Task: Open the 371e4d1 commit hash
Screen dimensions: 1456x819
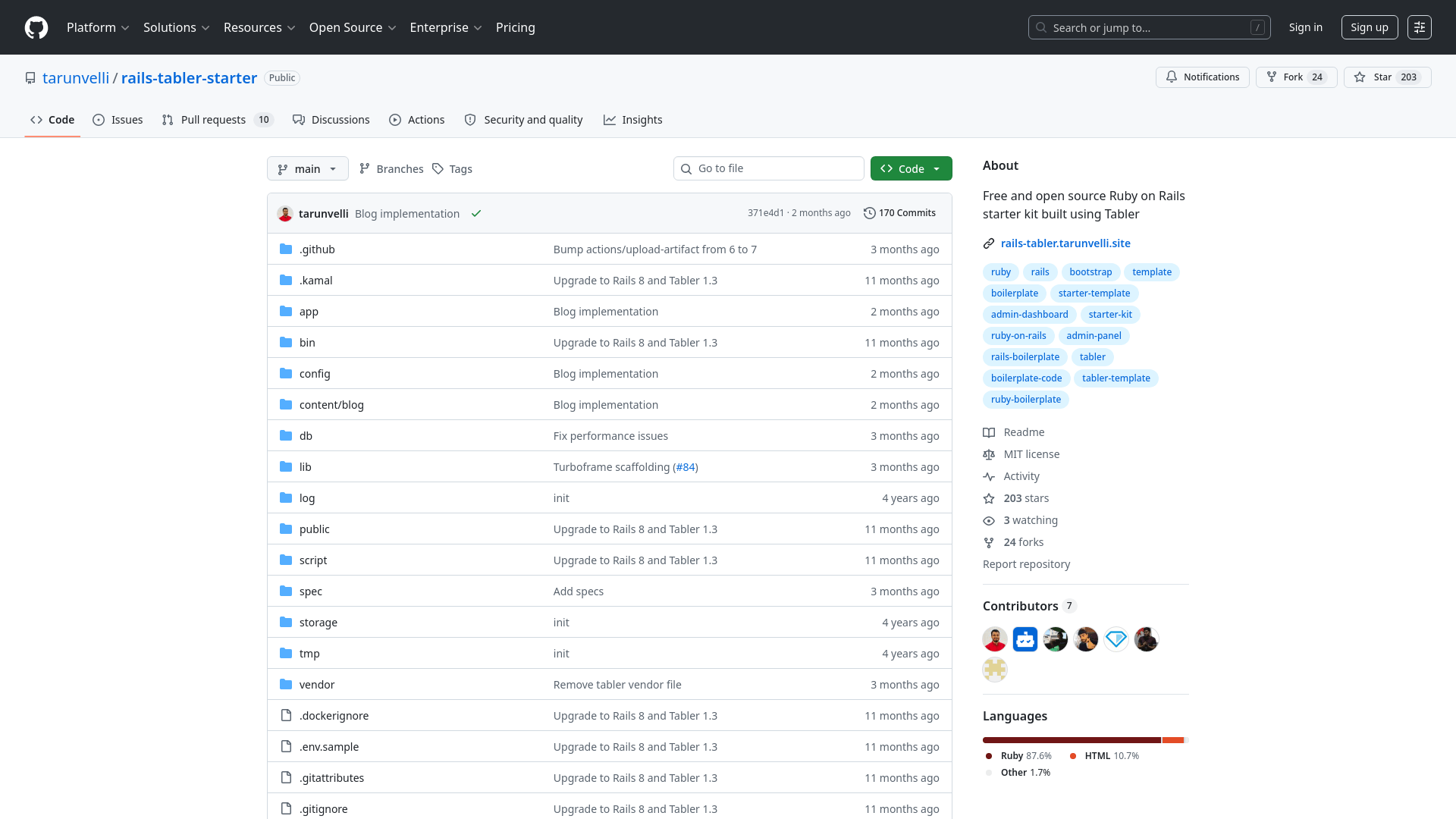Action: coord(765,213)
